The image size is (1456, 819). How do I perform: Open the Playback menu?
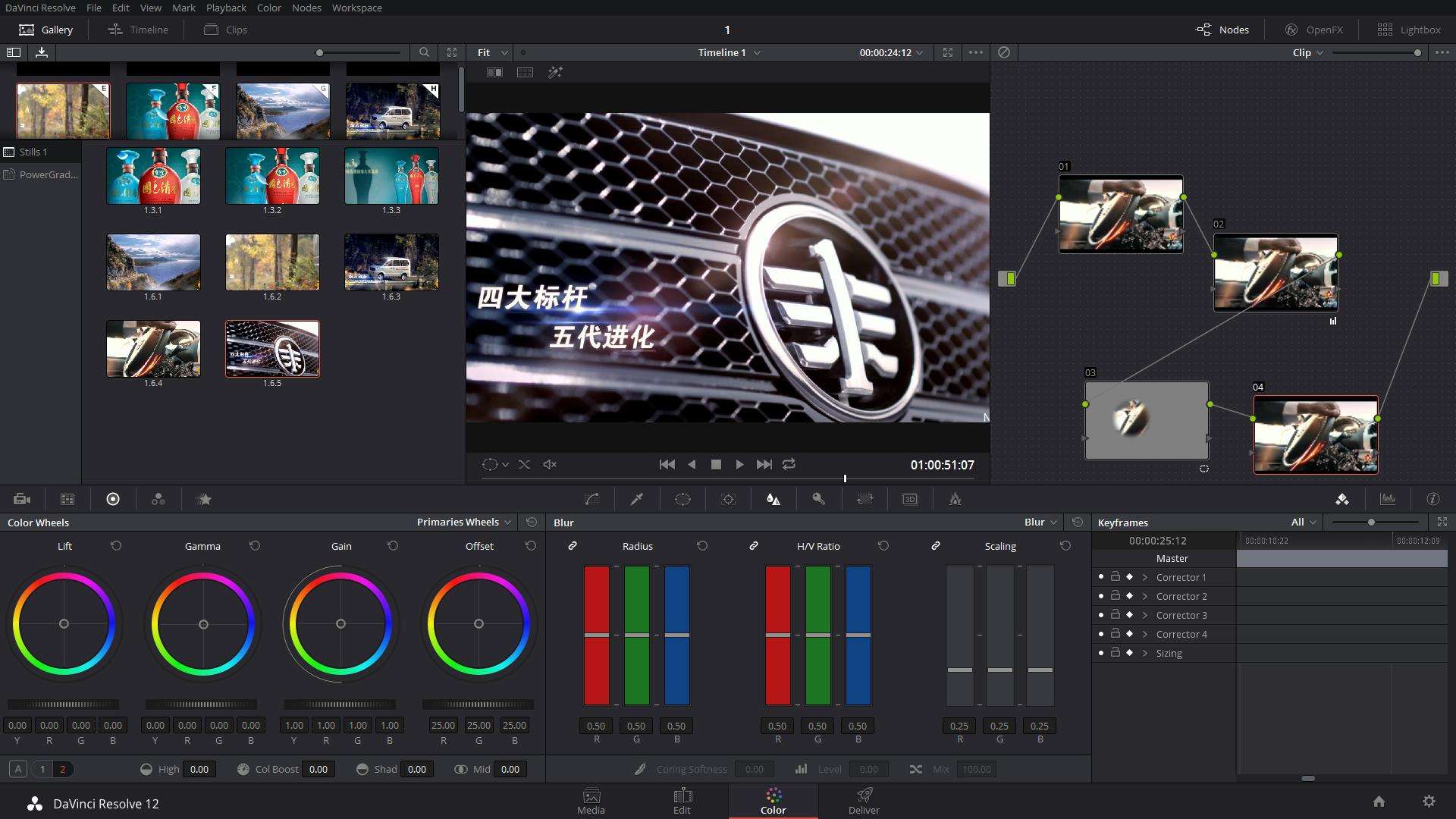point(226,8)
